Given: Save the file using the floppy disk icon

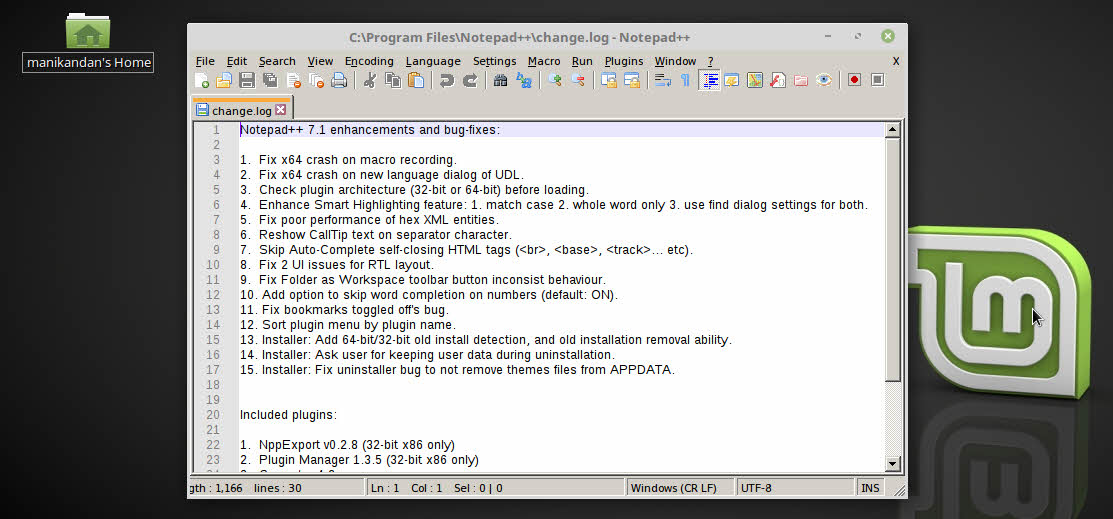Looking at the screenshot, I should click(247, 80).
